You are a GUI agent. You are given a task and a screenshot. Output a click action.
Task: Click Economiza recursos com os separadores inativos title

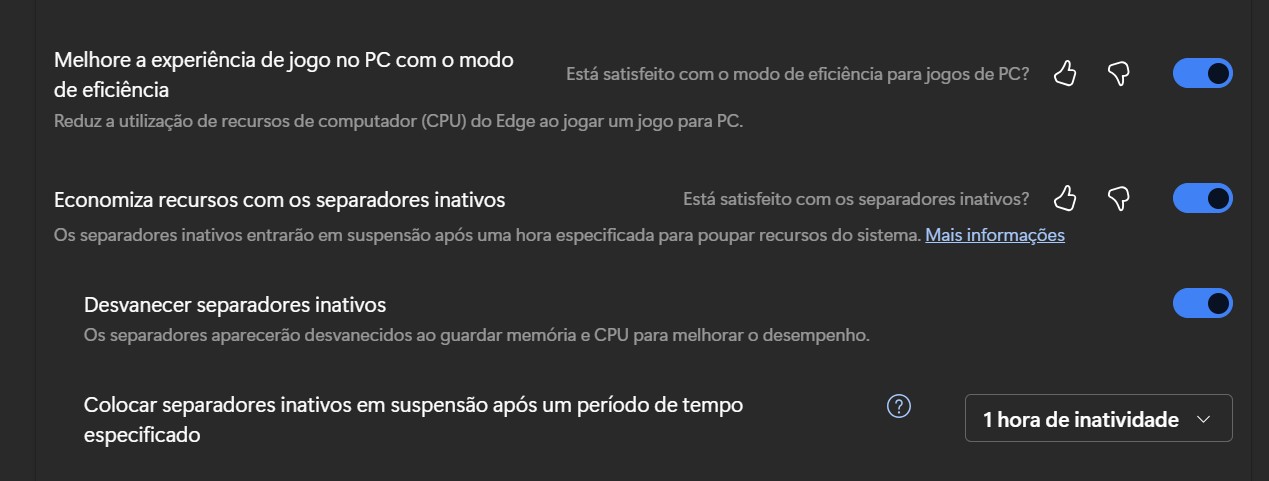pyautogui.click(x=279, y=199)
